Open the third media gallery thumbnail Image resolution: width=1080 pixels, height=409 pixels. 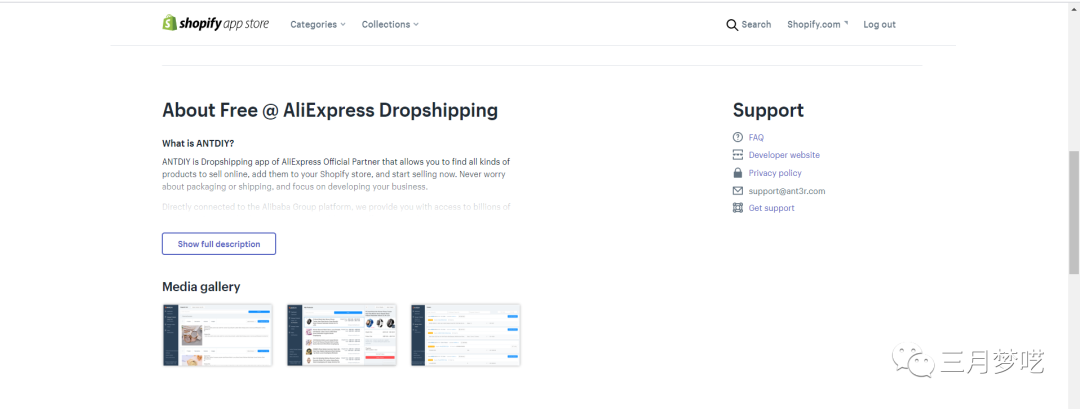(466, 335)
